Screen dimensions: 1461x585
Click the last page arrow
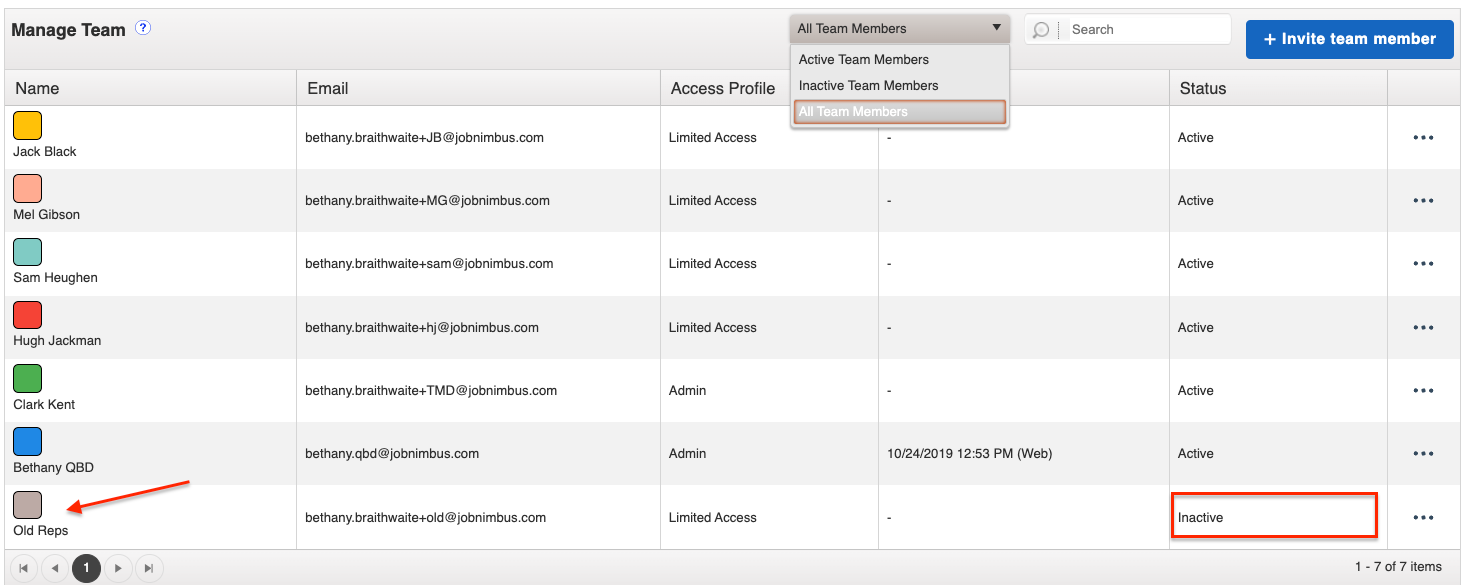coord(149,567)
